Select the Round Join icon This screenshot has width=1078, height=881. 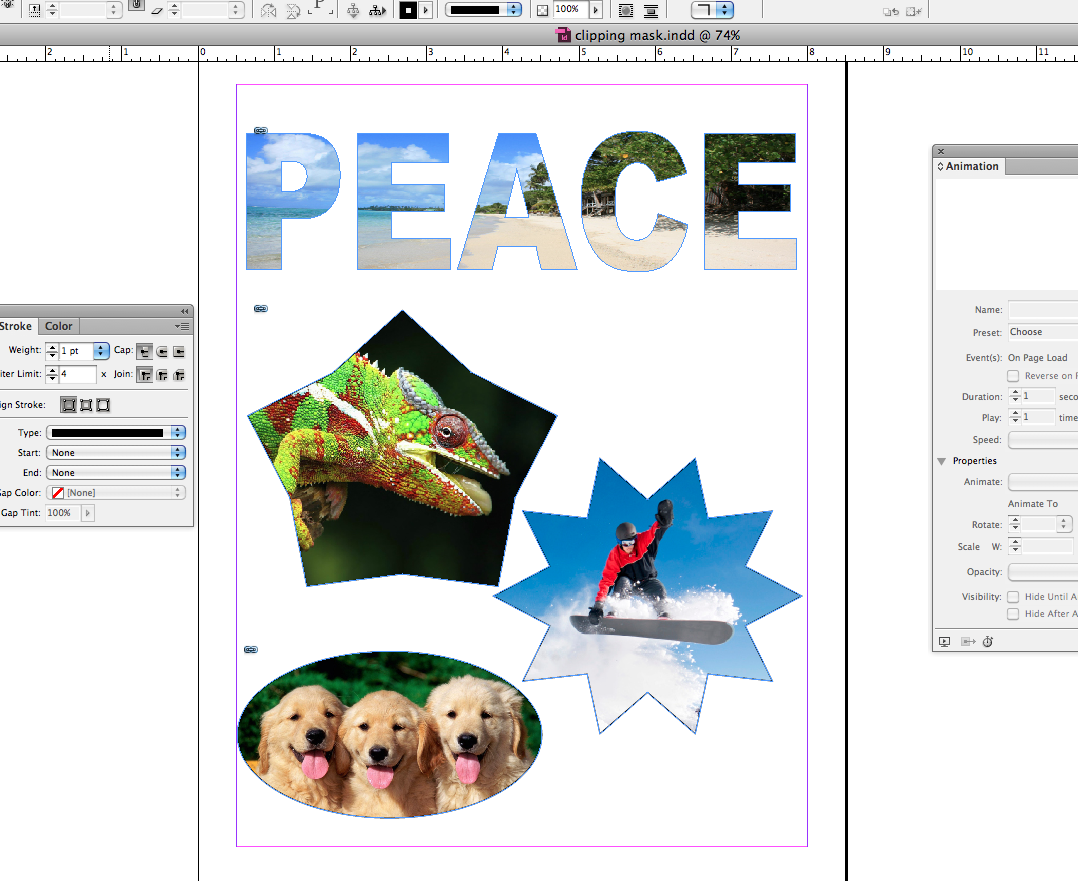(161, 374)
